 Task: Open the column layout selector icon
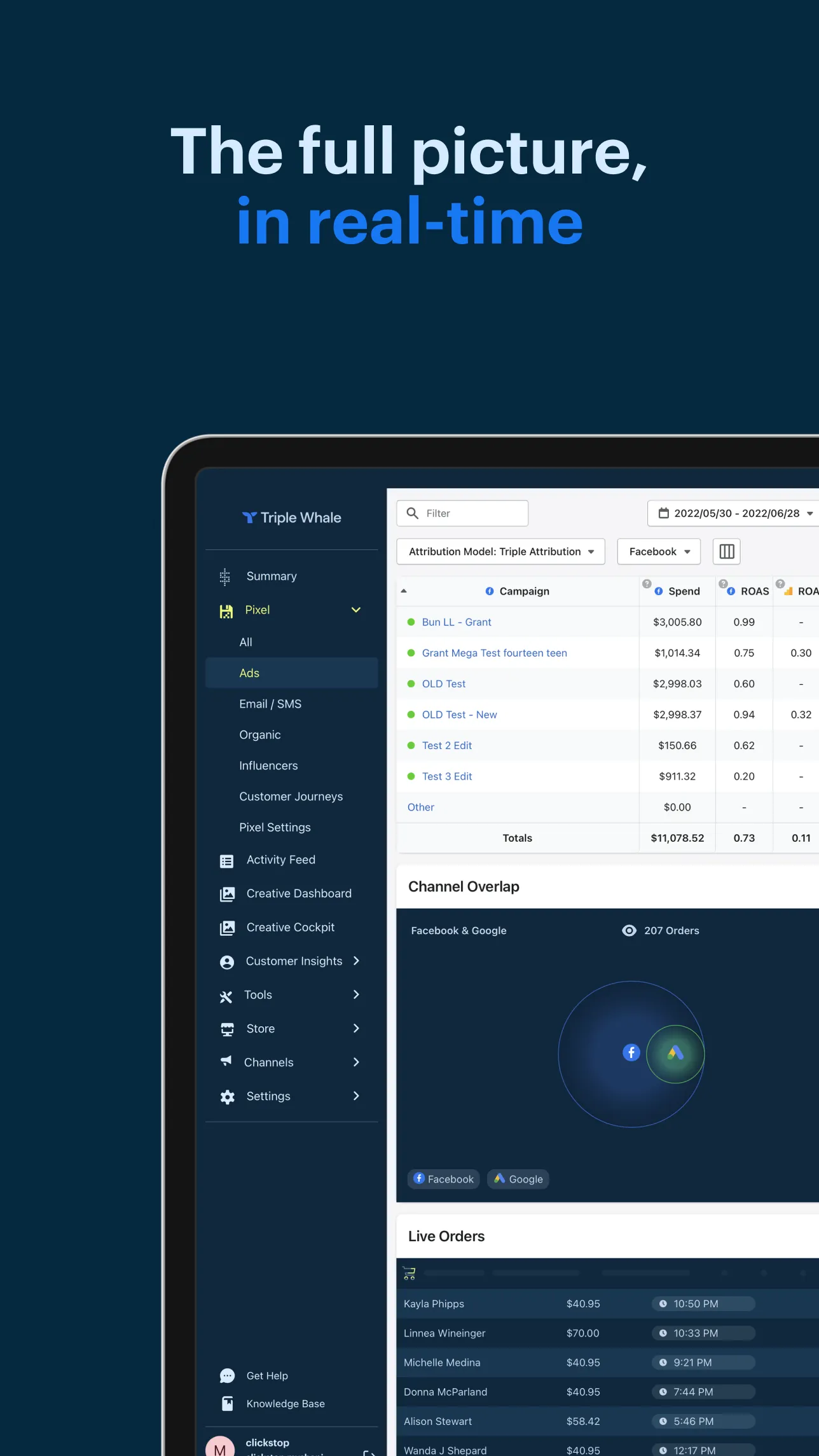click(727, 551)
